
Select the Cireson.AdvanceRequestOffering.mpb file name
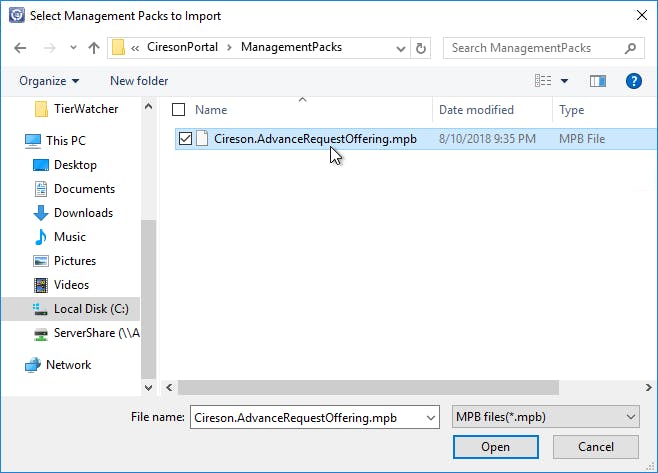[315, 139]
